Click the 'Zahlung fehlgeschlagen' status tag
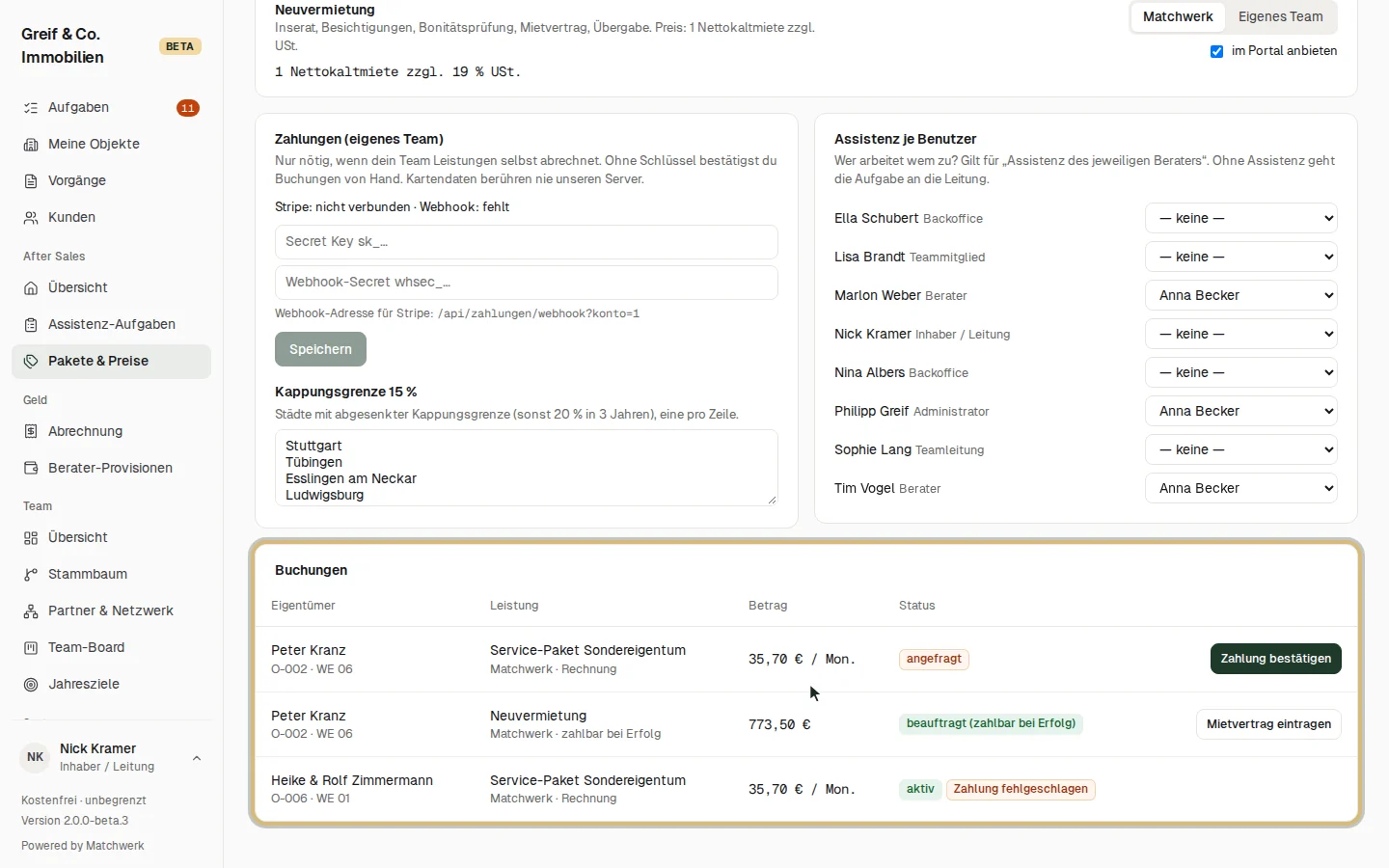This screenshot has height=868, width=1389. pos(1021,789)
